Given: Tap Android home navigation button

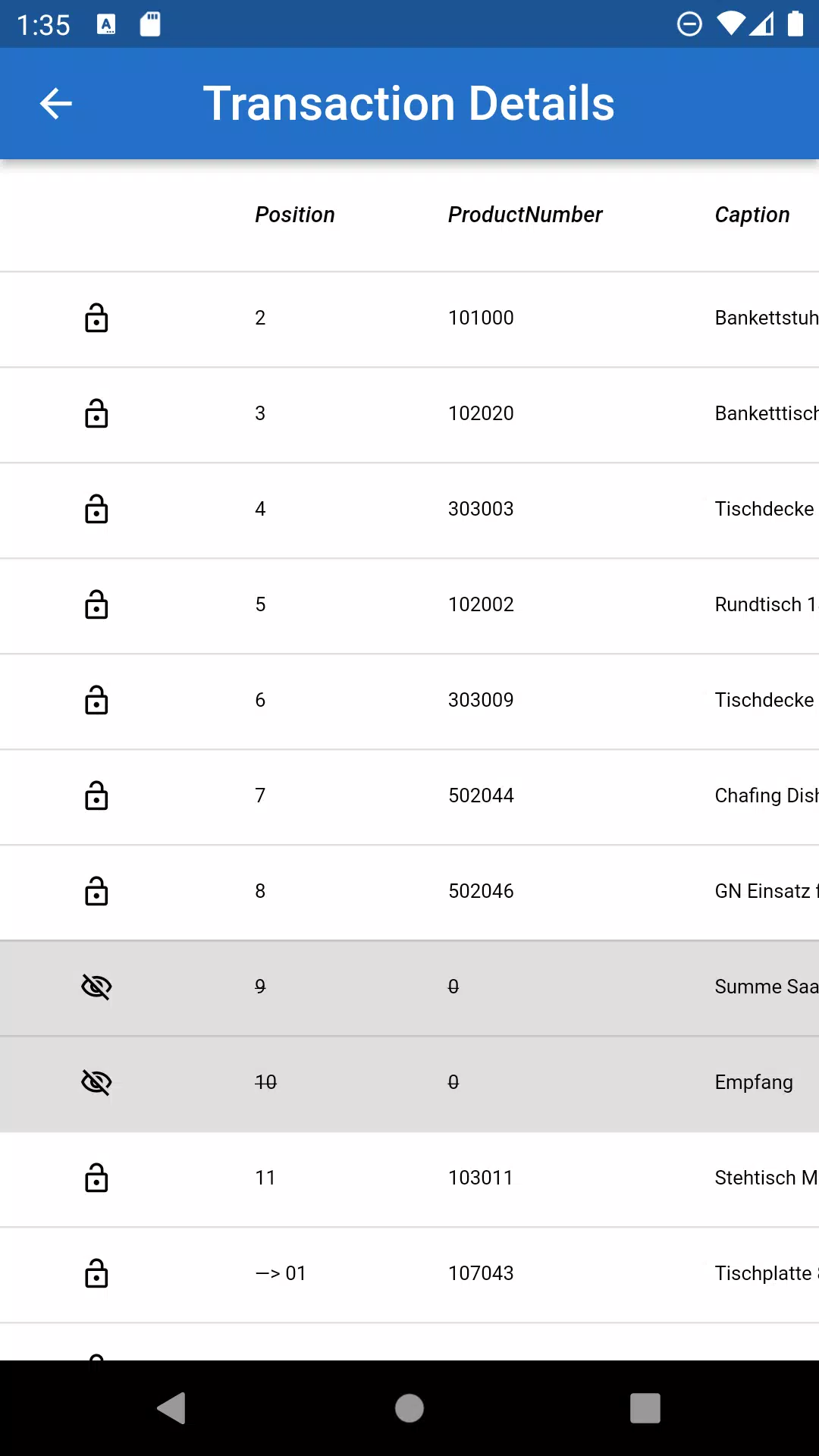Looking at the screenshot, I should (x=409, y=1408).
